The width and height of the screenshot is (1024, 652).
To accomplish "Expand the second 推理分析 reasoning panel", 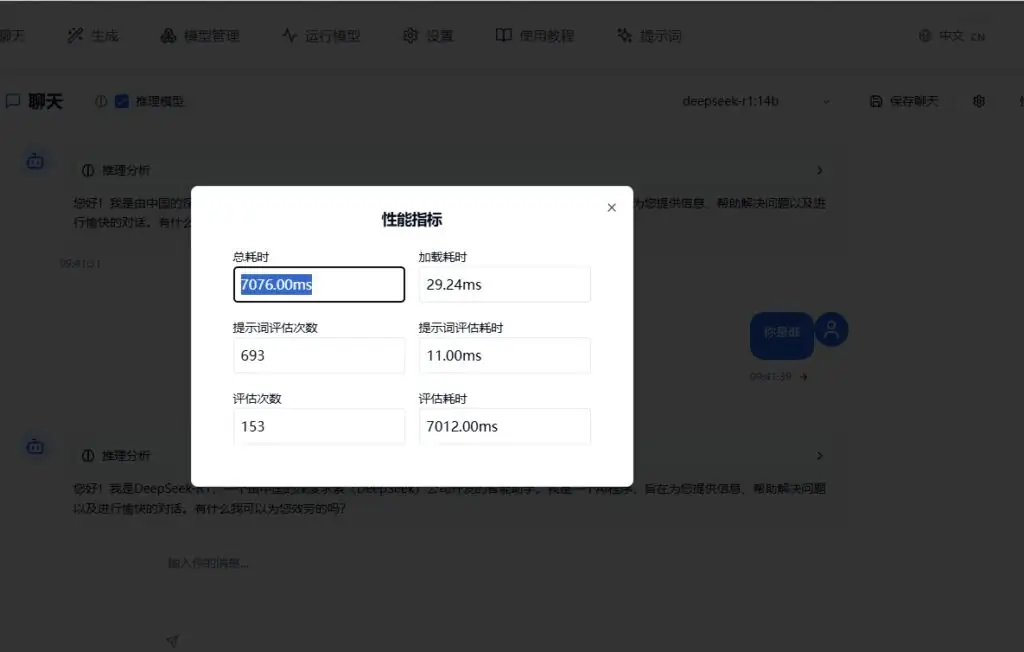I will click(x=819, y=455).
